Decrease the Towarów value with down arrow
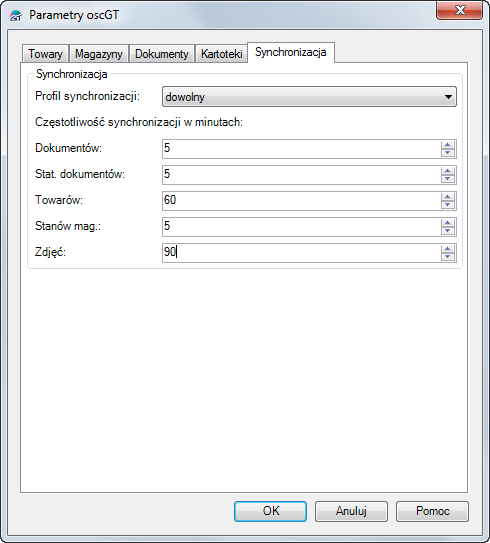Screen dimensions: 490x543 tap(448, 205)
